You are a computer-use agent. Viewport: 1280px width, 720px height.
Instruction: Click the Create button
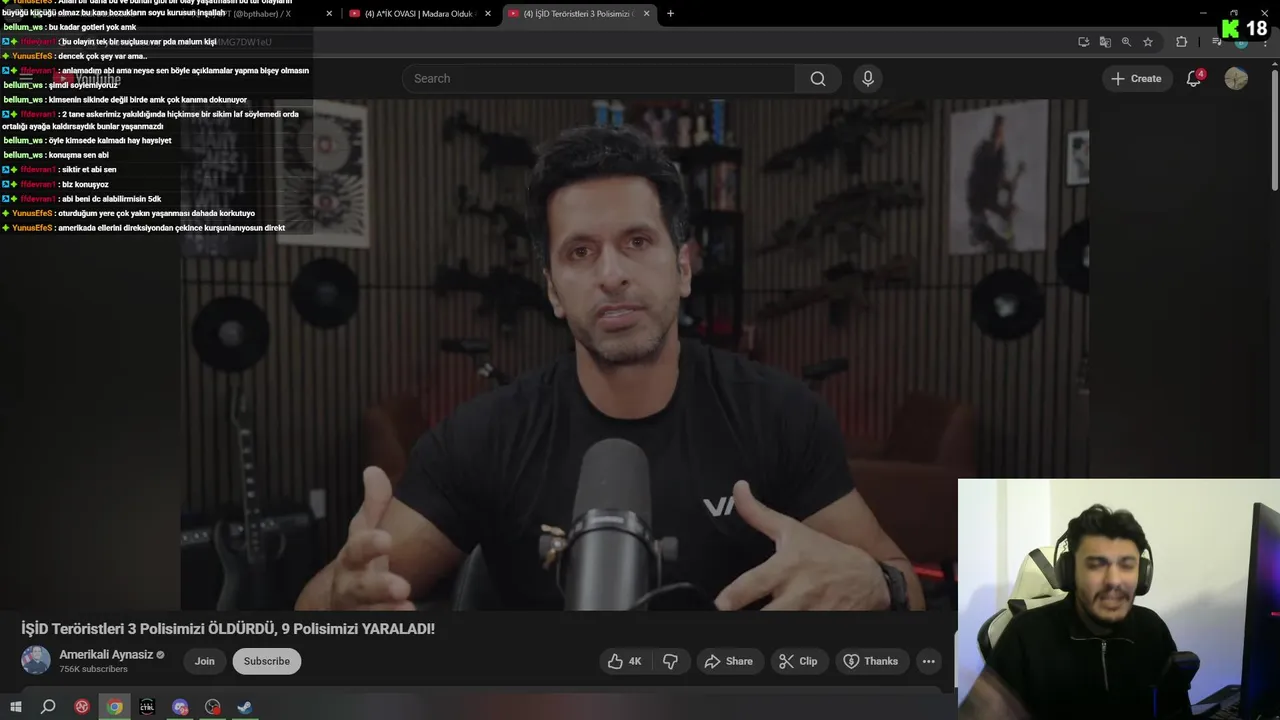(x=1136, y=79)
